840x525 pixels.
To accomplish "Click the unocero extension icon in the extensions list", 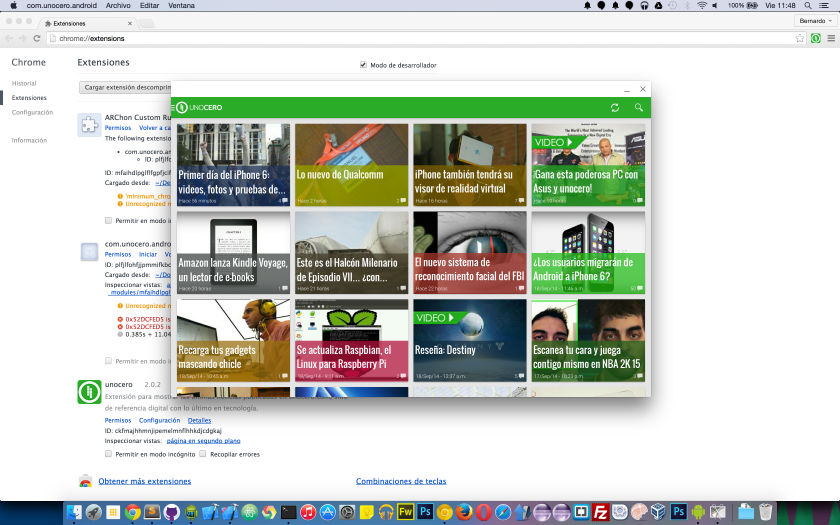I will 89,392.
